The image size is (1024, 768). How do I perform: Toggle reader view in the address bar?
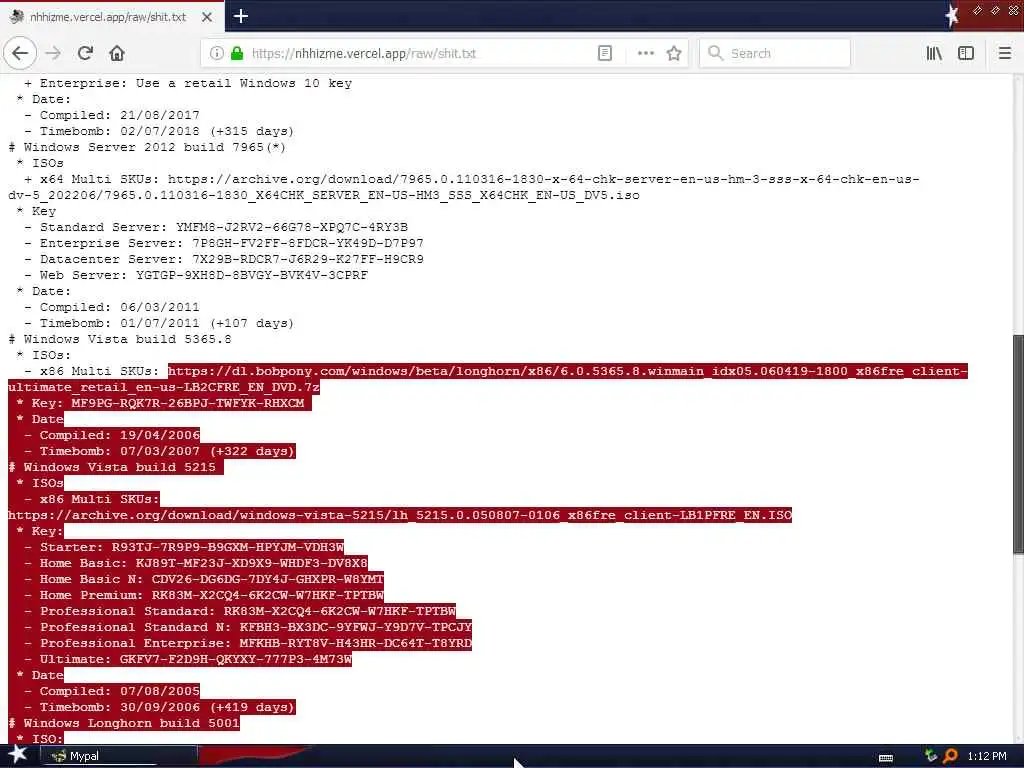[605, 54]
